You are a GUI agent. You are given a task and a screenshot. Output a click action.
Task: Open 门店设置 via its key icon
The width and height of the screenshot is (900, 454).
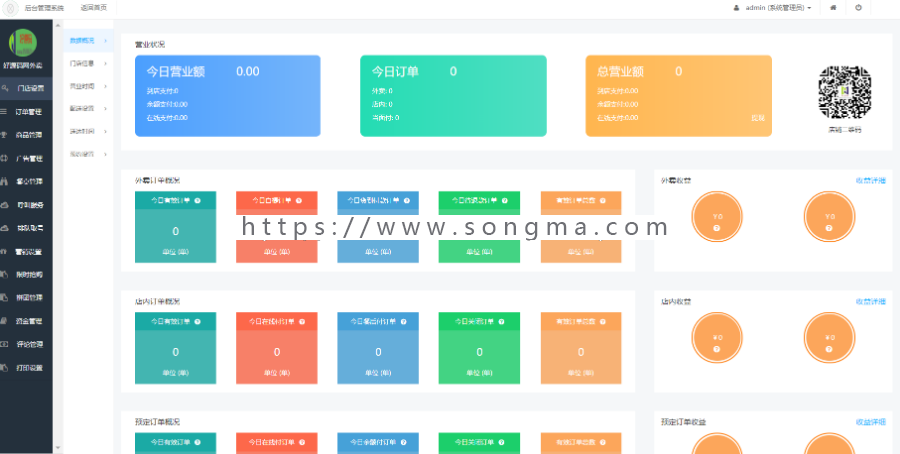[5, 88]
